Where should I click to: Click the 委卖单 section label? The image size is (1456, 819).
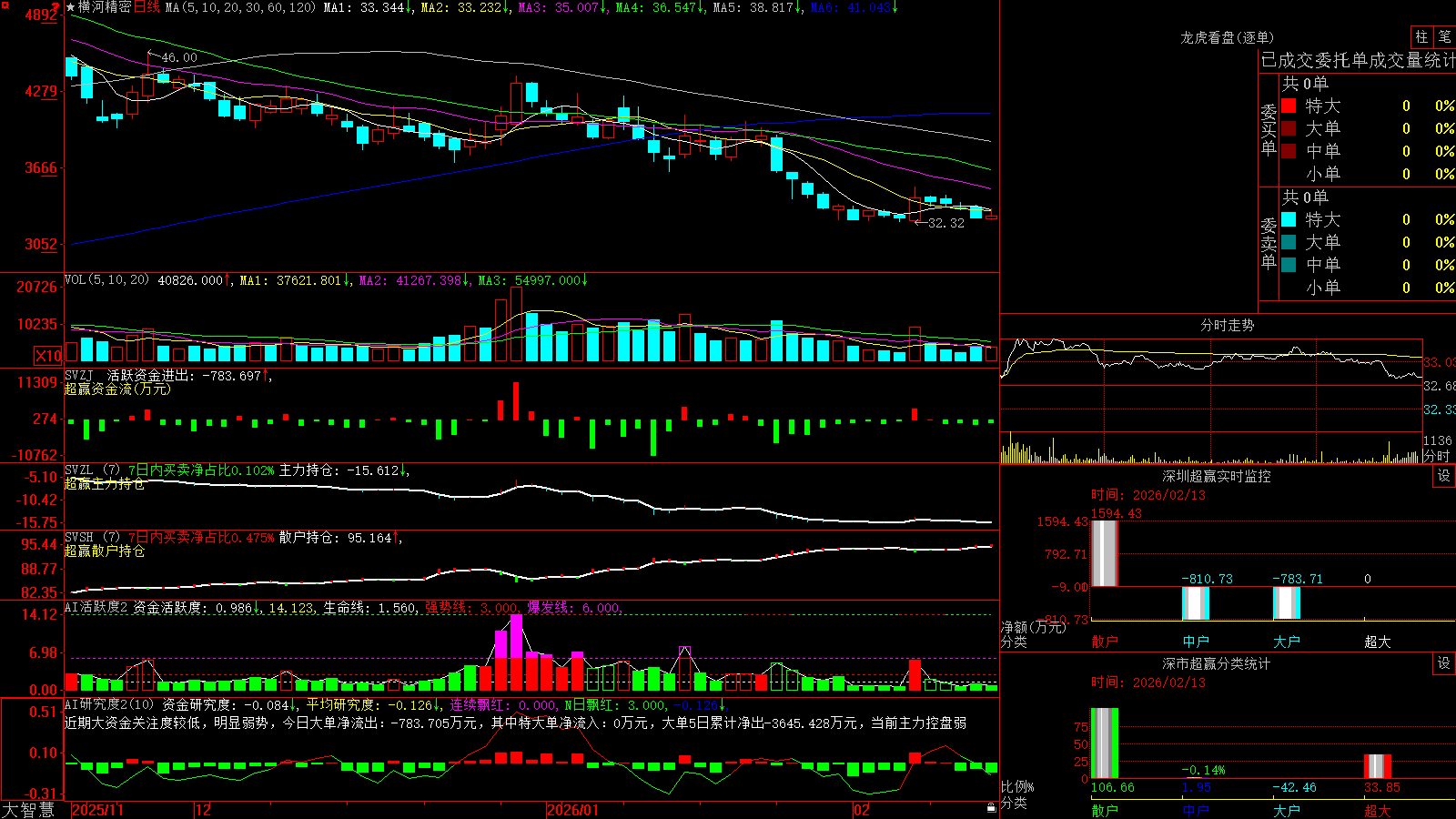1269,244
